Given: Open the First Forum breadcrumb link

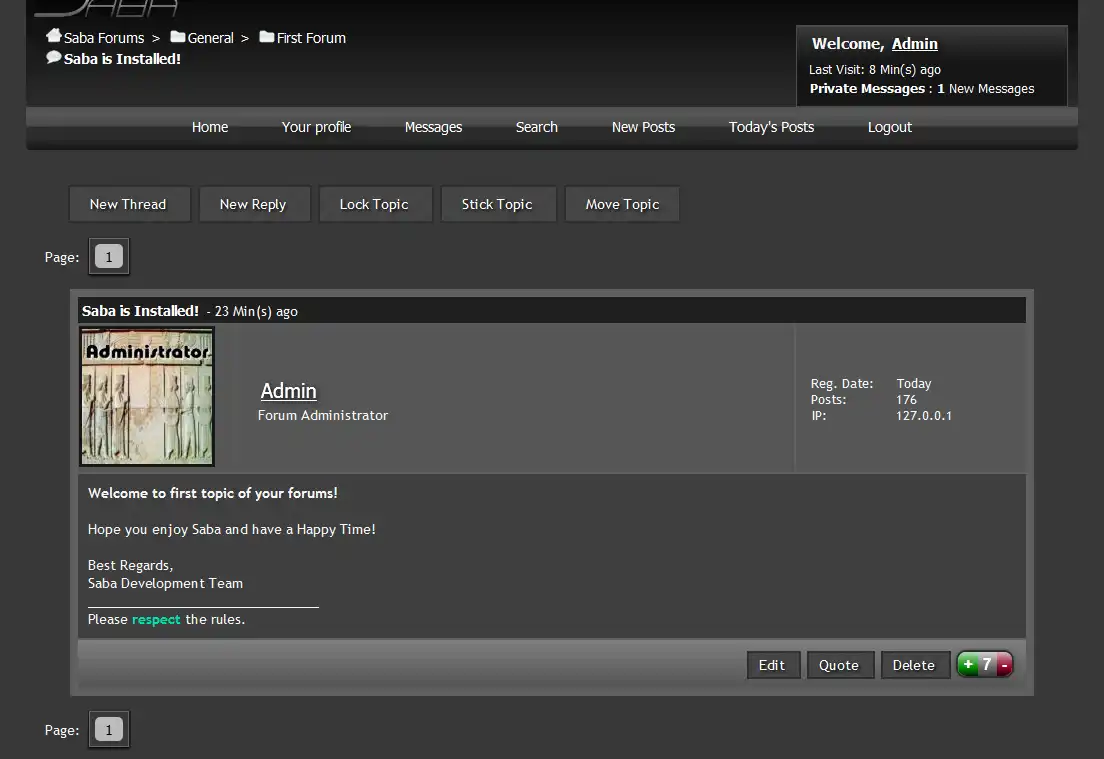Looking at the screenshot, I should pyautogui.click(x=311, y=38).
